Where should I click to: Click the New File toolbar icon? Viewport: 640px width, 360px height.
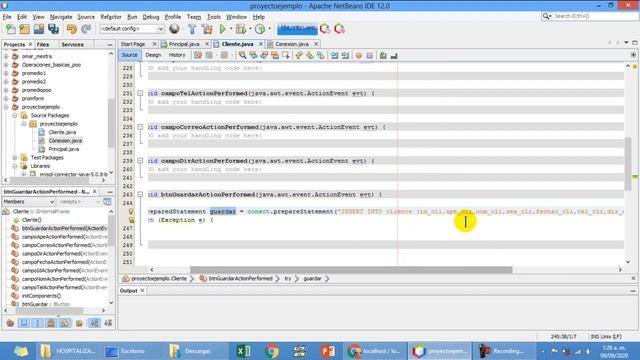(11, 29)
